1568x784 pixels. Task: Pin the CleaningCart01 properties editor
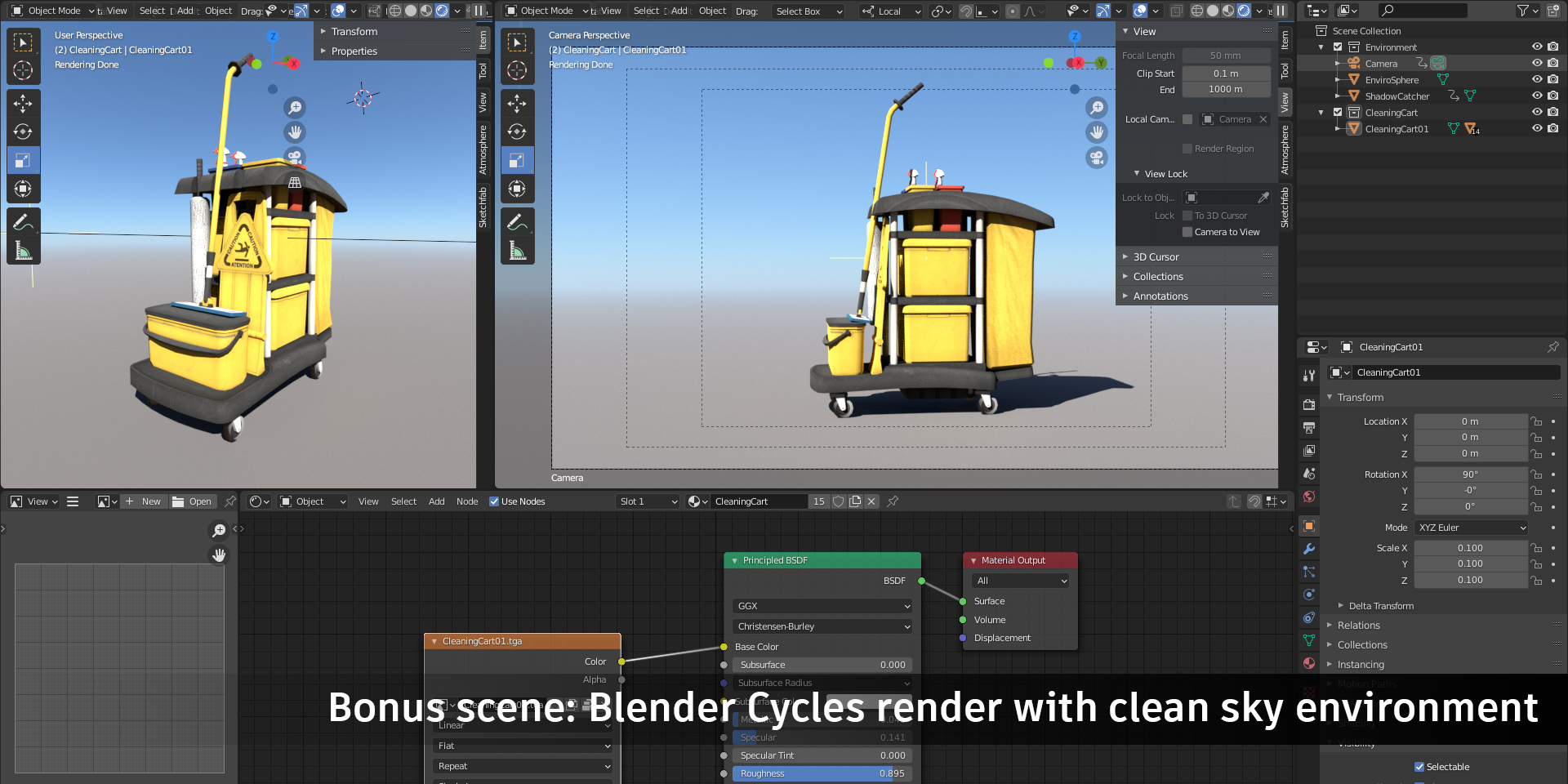1552,347
